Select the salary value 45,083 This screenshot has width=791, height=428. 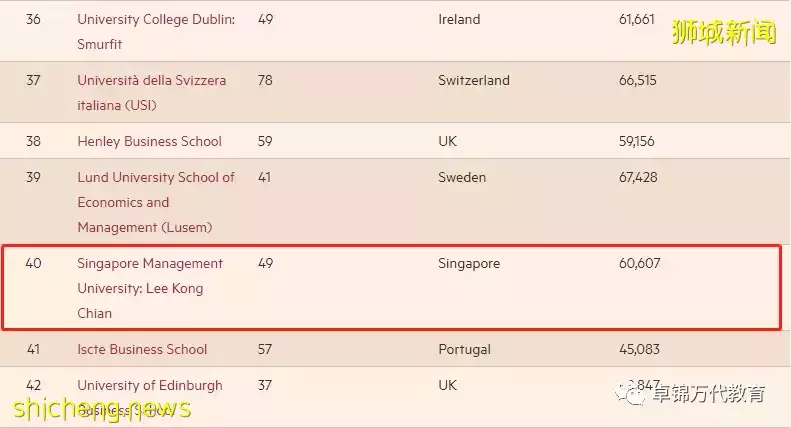(x=640, y=349)
